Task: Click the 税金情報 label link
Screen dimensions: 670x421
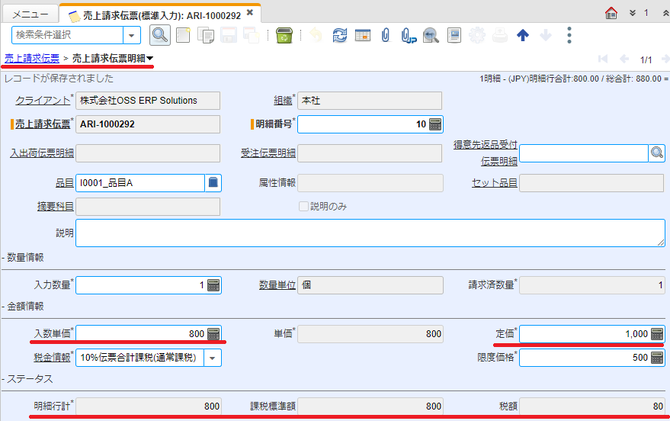Action: pyautogui.click(x=52, y=358)
